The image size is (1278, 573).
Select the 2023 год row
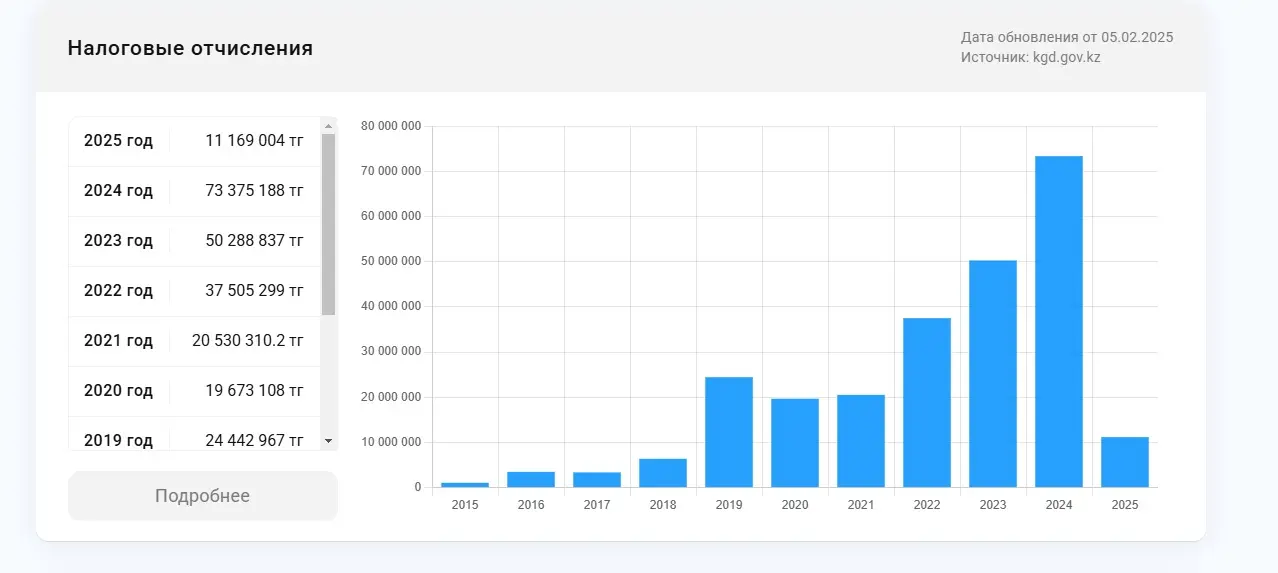click(x=194, y=241)
